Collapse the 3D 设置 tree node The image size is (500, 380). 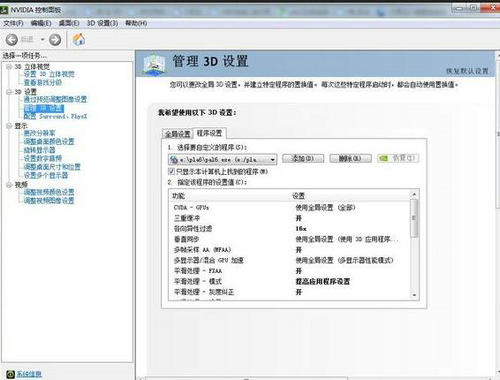click(9, 92)
